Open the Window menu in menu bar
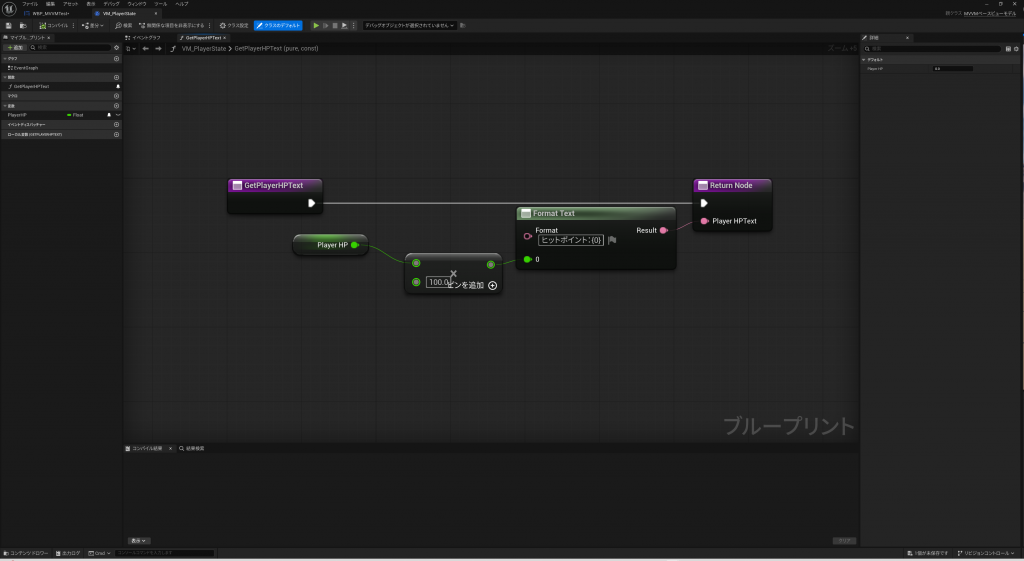Image resolution: width=1024 pixels, height=561 pixels. (136, 4)
